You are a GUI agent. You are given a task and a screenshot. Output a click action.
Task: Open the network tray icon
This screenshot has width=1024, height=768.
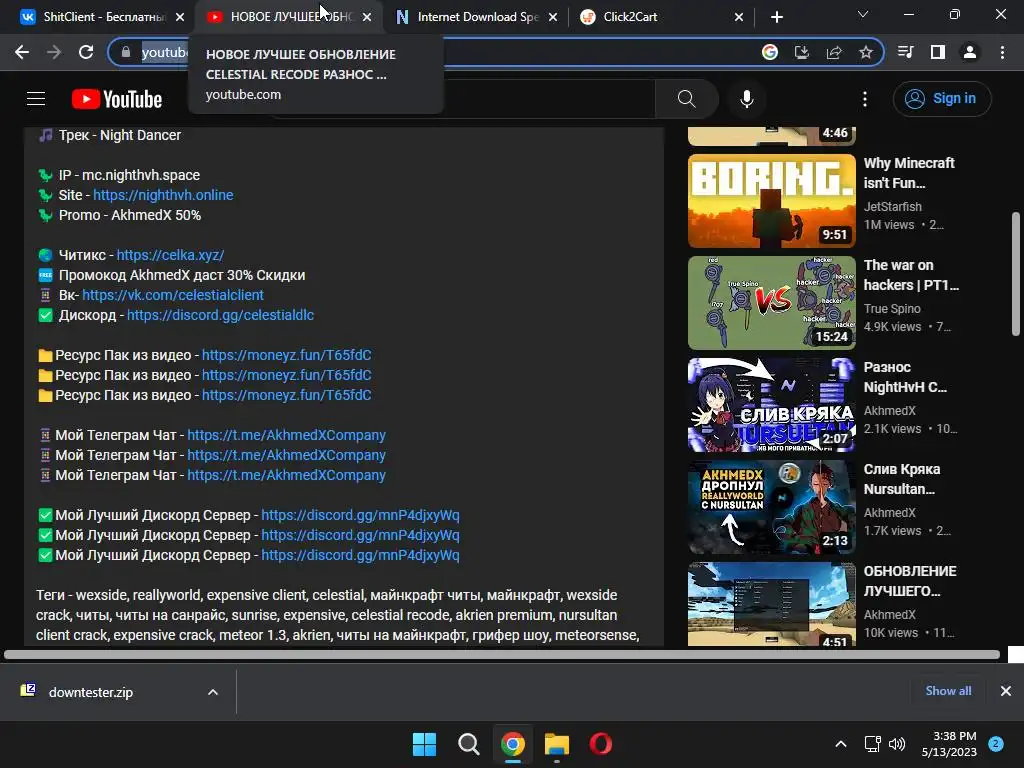tap(872, 744)
